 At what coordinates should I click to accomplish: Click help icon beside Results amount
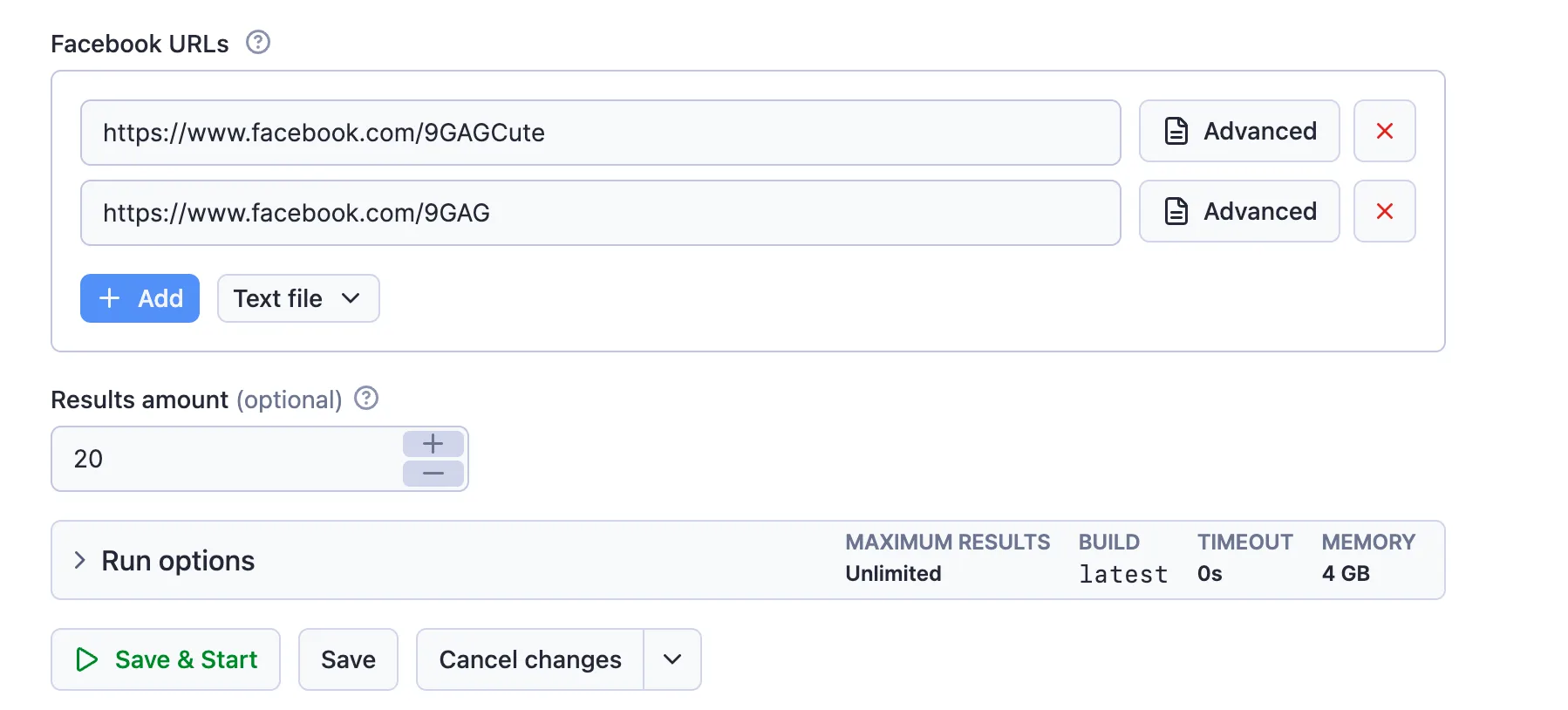(366, 398)
